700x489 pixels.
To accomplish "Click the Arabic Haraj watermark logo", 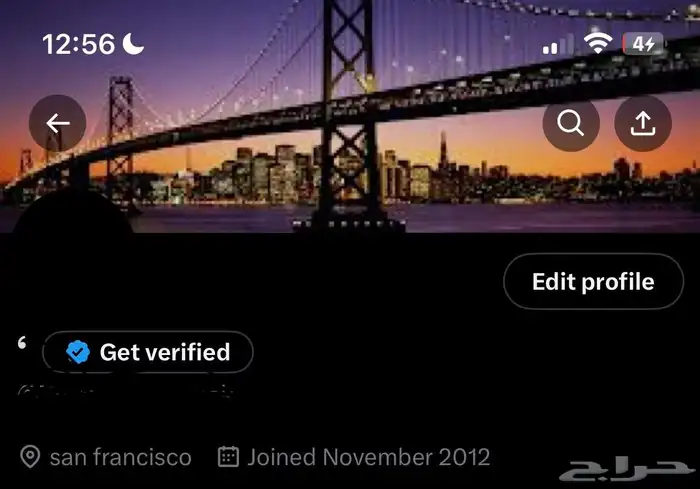I will (x=627, y=470).
